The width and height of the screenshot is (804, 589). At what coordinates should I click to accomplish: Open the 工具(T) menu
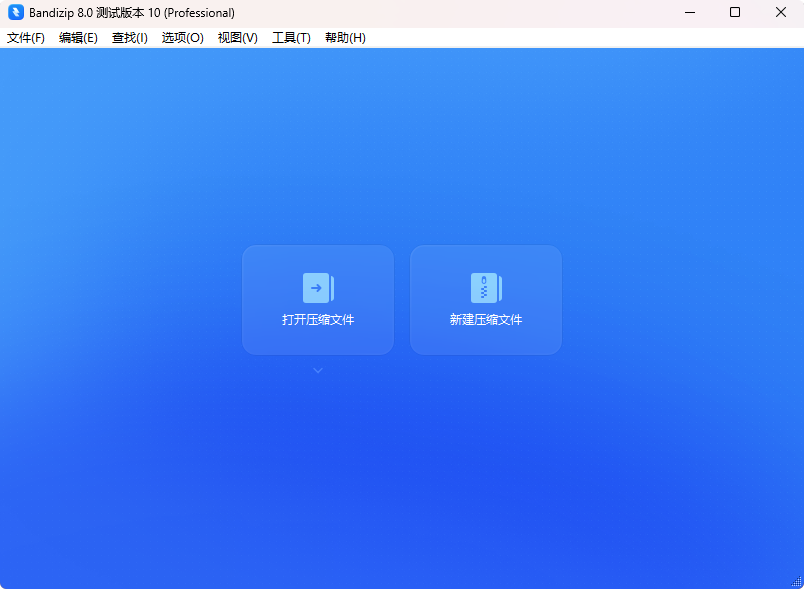coord(291,38)
